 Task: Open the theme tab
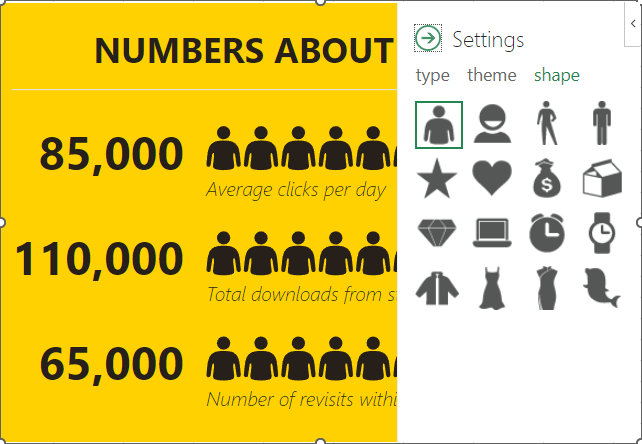[491, 75]
